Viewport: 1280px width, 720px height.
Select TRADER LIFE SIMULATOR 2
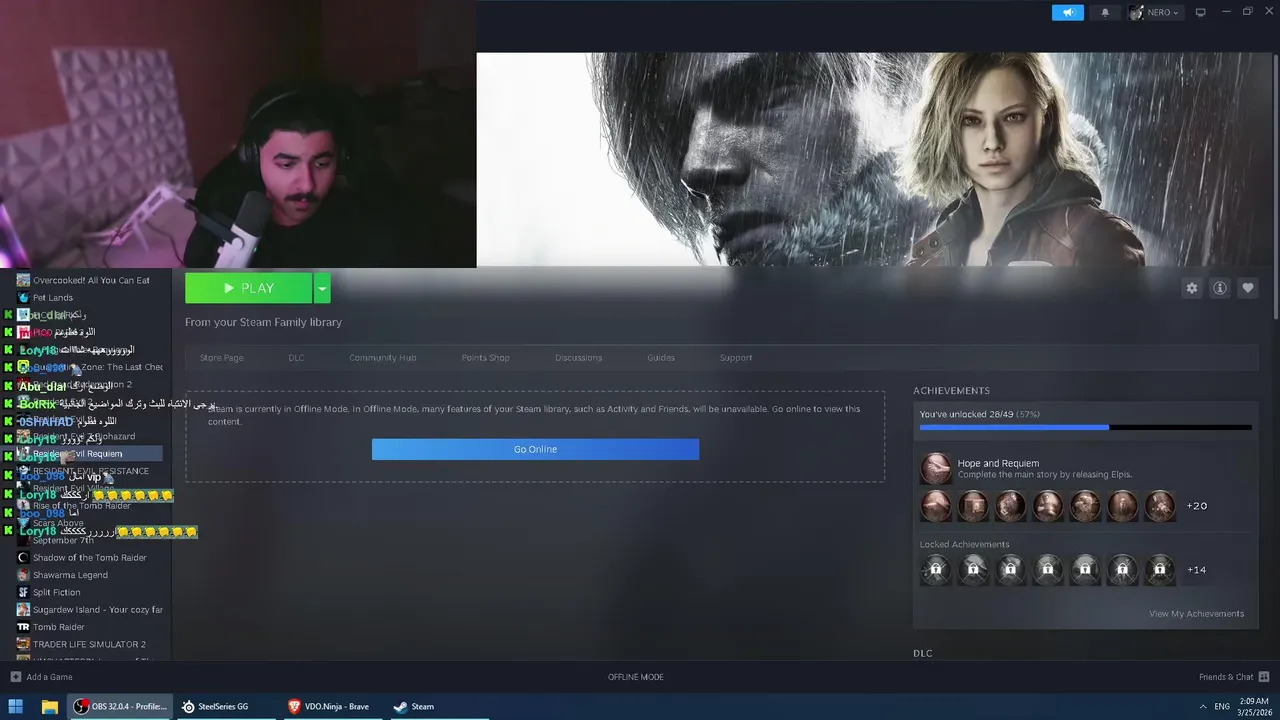(x=89, y=644)
